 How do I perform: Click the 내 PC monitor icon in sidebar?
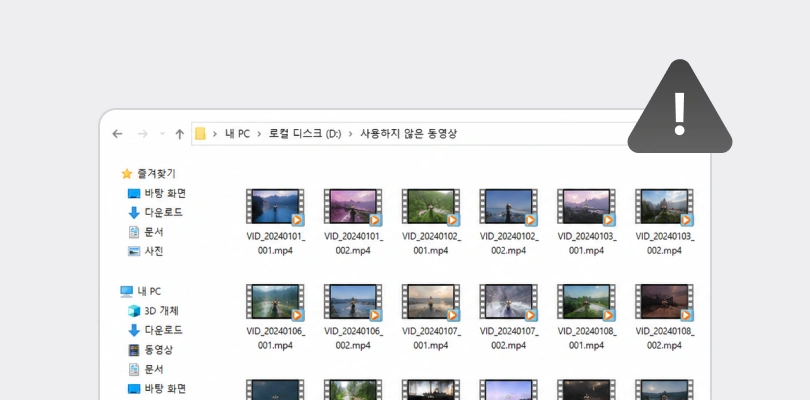[x=127, y=291]
